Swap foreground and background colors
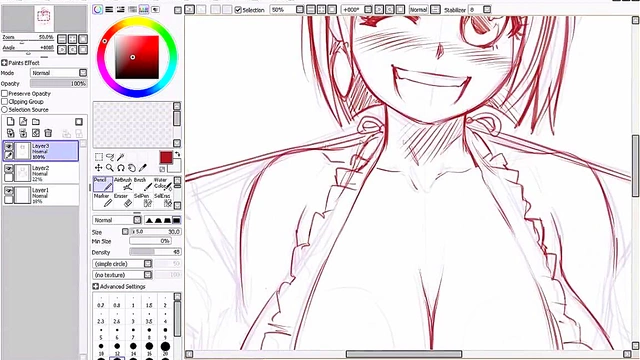The image size is (640, 360). (178, 154)
